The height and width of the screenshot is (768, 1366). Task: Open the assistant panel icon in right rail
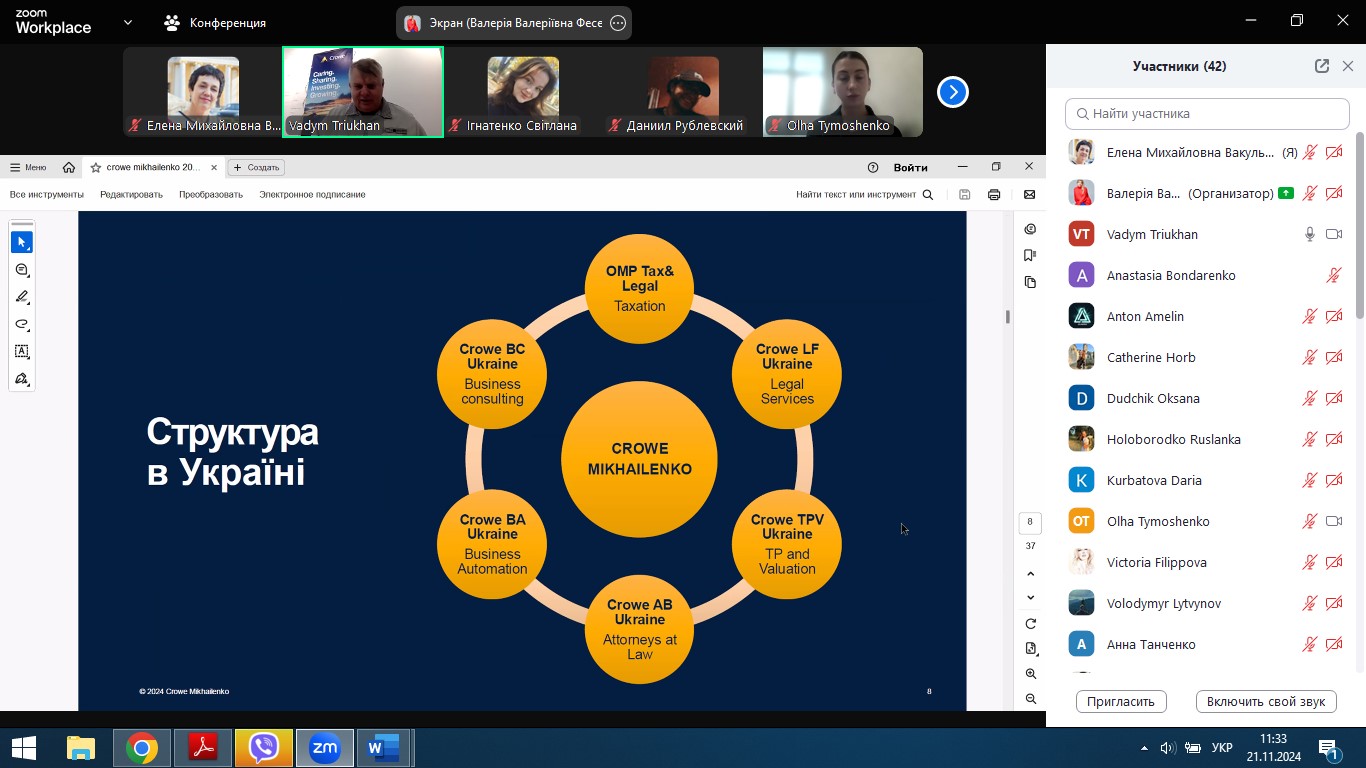coord(1030,229)
